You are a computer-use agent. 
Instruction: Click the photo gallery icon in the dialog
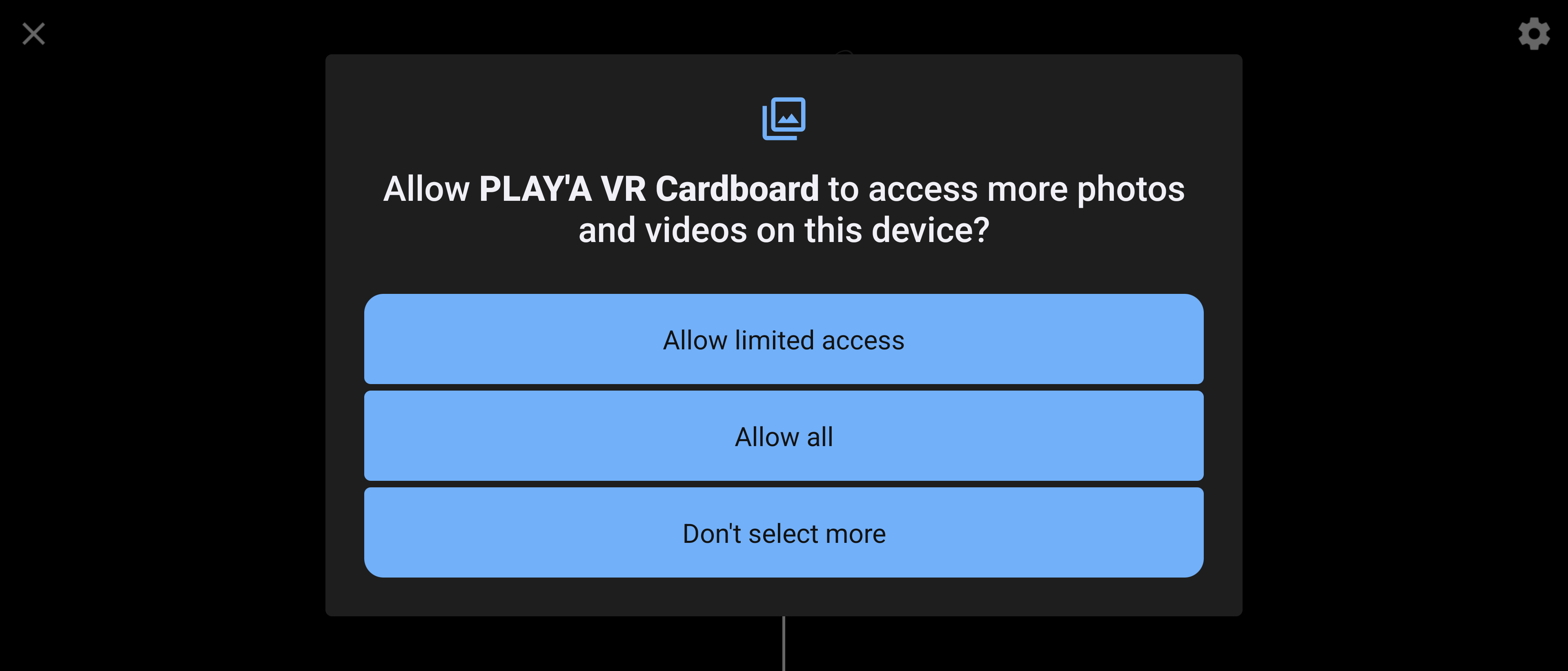coord(784,119)
